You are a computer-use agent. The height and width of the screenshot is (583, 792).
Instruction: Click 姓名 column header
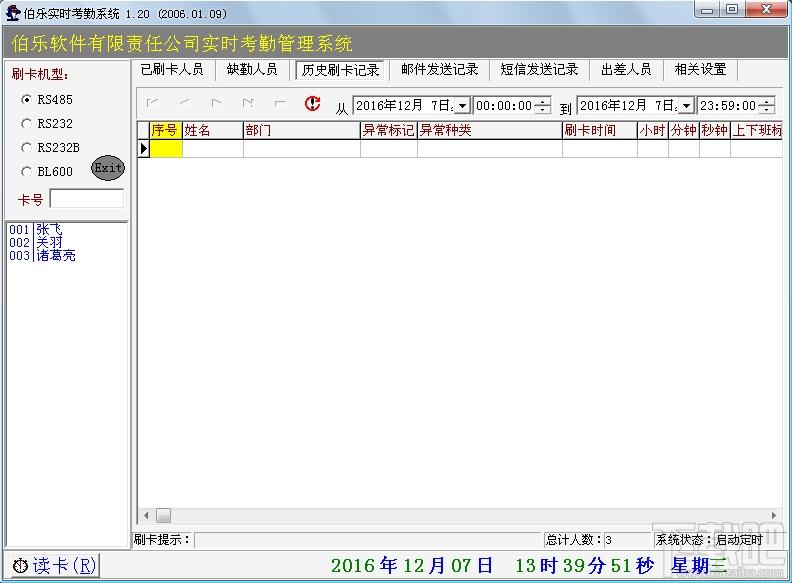pos(213,130)
